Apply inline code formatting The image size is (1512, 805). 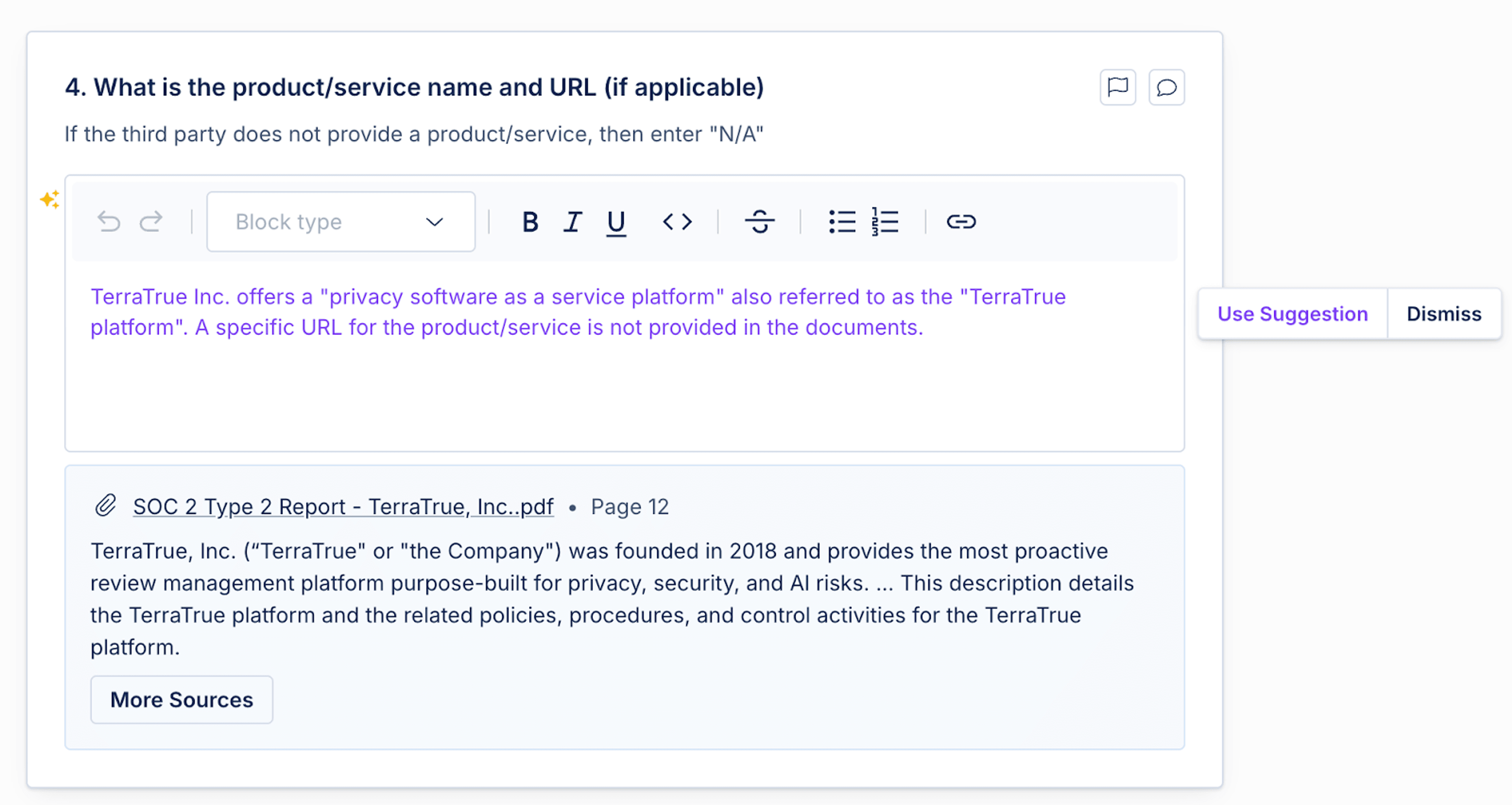[677, 222]
